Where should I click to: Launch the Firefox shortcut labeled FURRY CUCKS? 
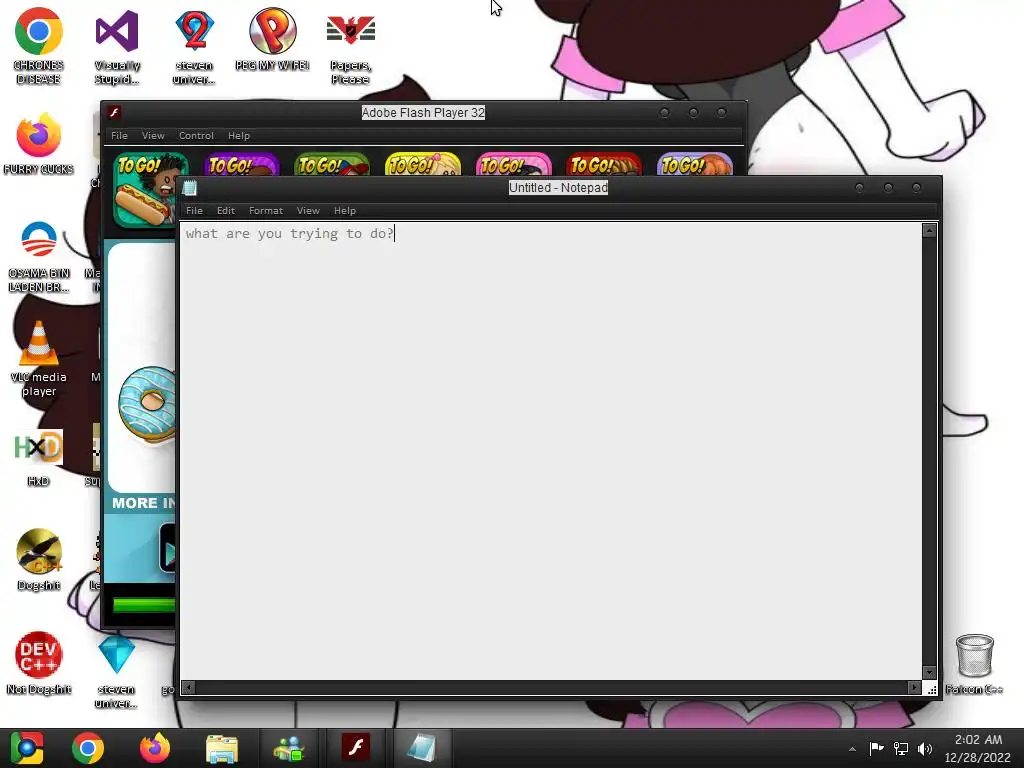point(39,144)
